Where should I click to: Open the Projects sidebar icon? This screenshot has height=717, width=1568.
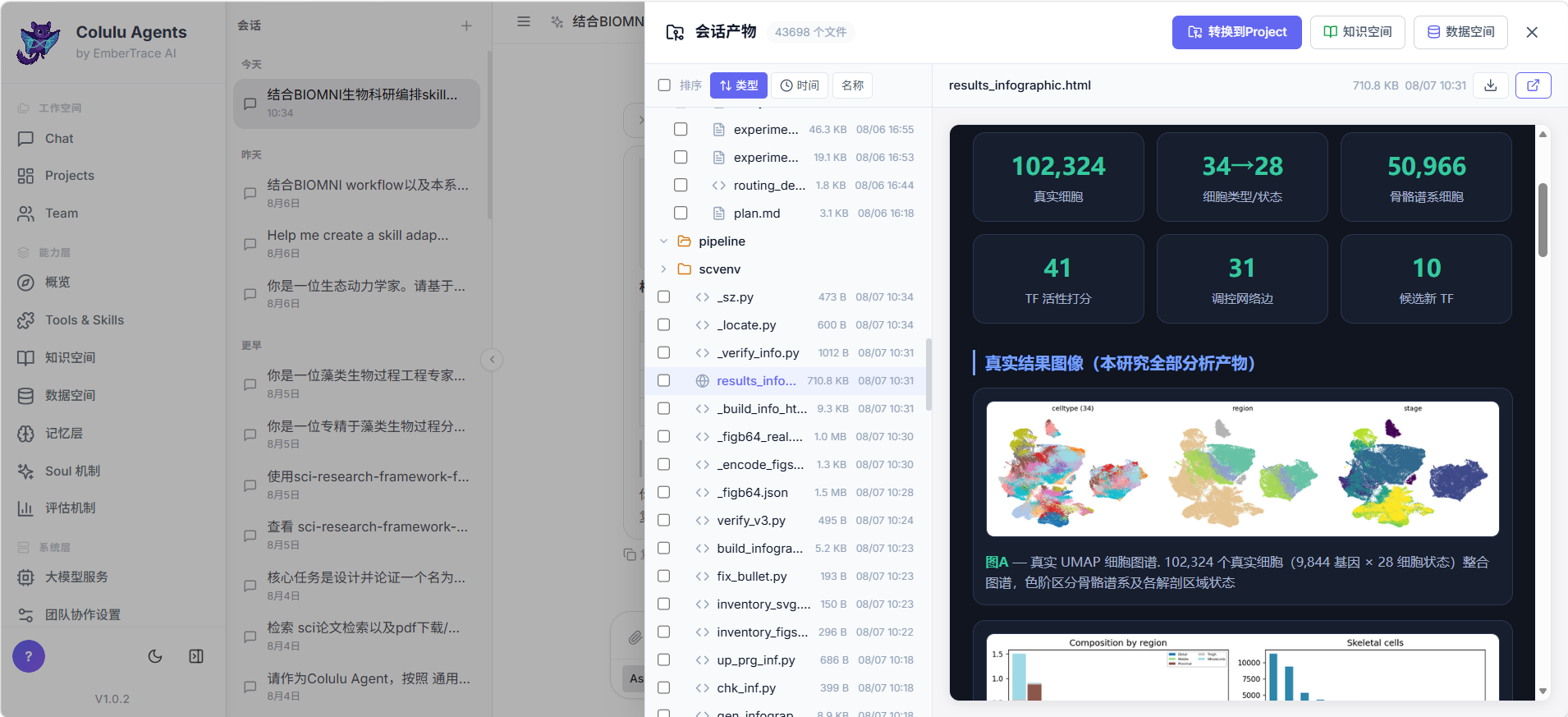click(25, 176)
